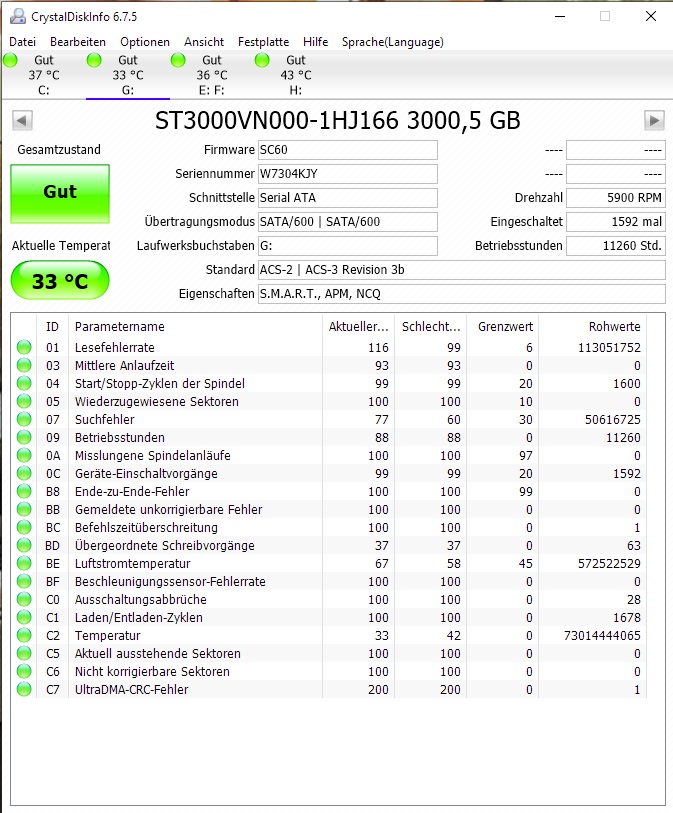
Task: Click green status dot for Lesefehlerrate
Action: click(24, 347)
